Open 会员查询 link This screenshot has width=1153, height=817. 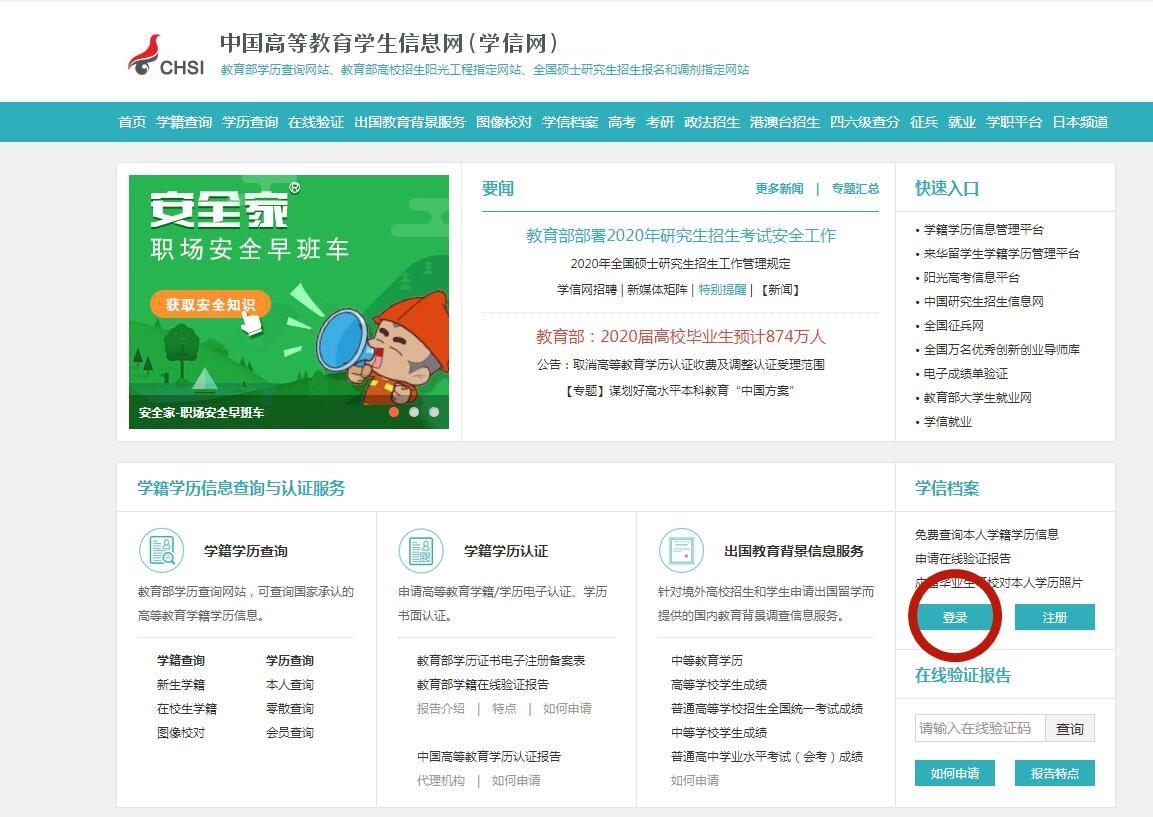coord(290,732)
